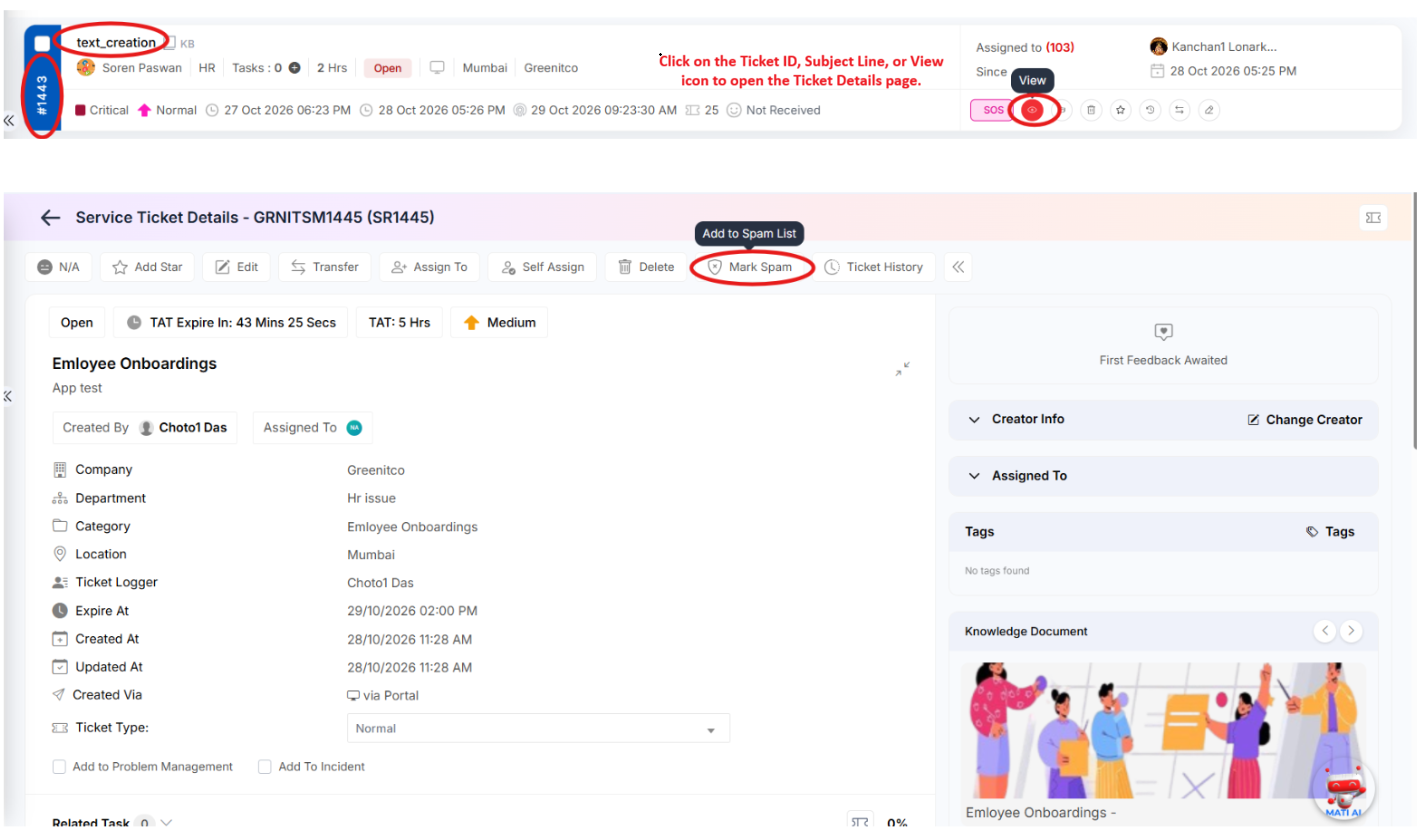Check Add To Incident
The width and height of the screenshot is (1417, 831).
(265, 767)
